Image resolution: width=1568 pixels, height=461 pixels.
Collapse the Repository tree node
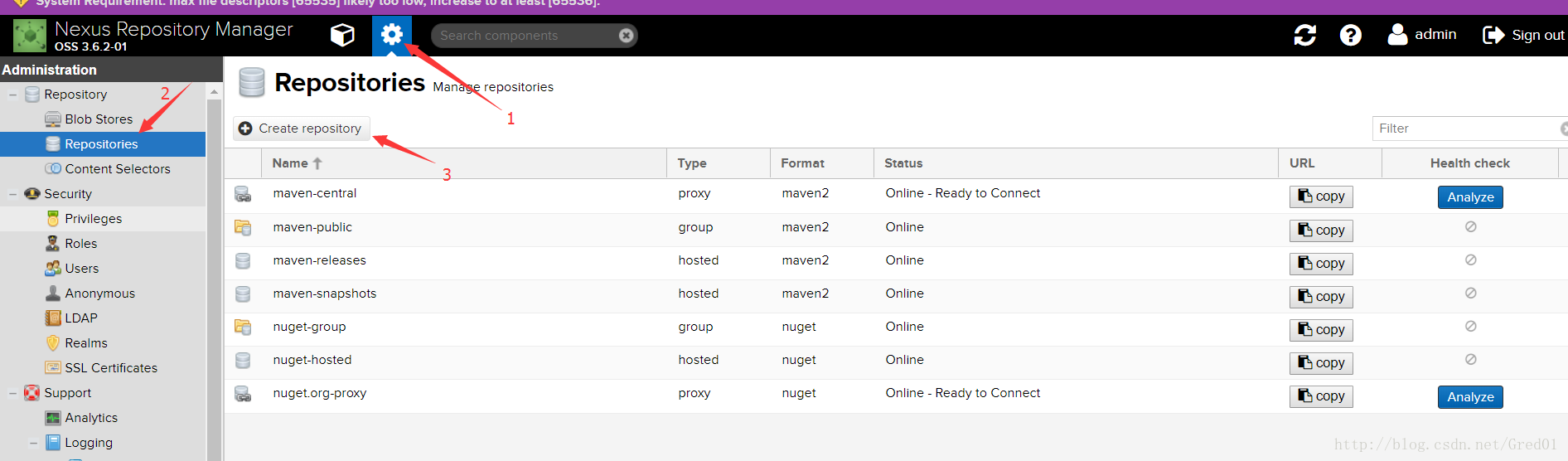(x=12, y=95)
